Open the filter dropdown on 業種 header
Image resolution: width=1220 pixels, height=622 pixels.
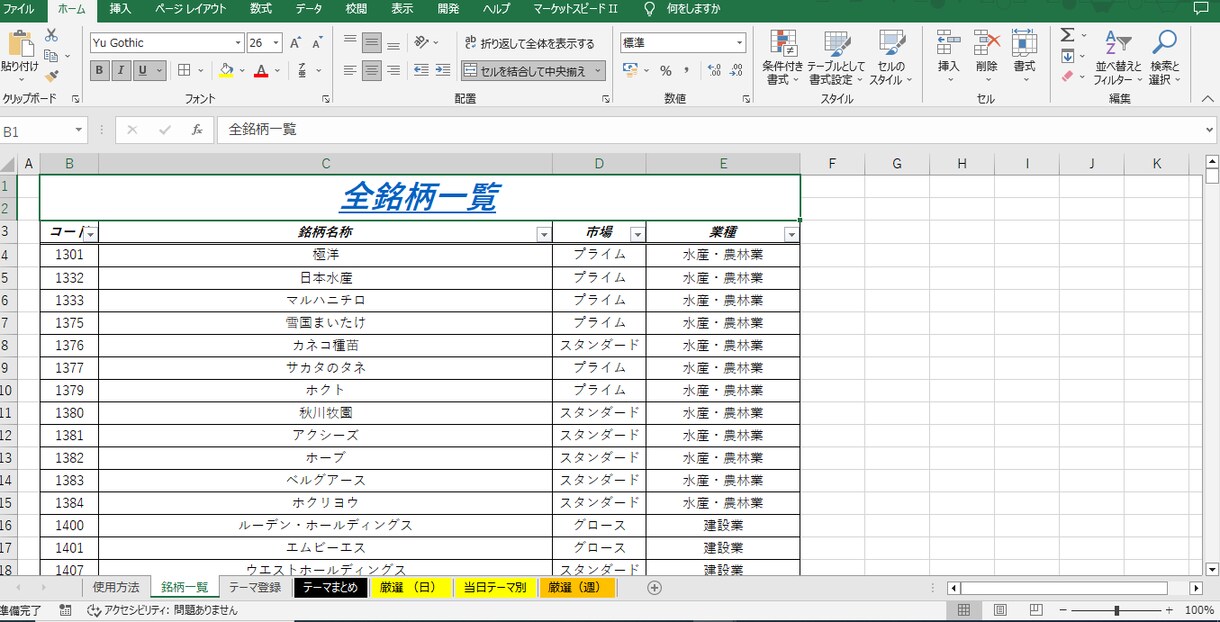point(792,234)
